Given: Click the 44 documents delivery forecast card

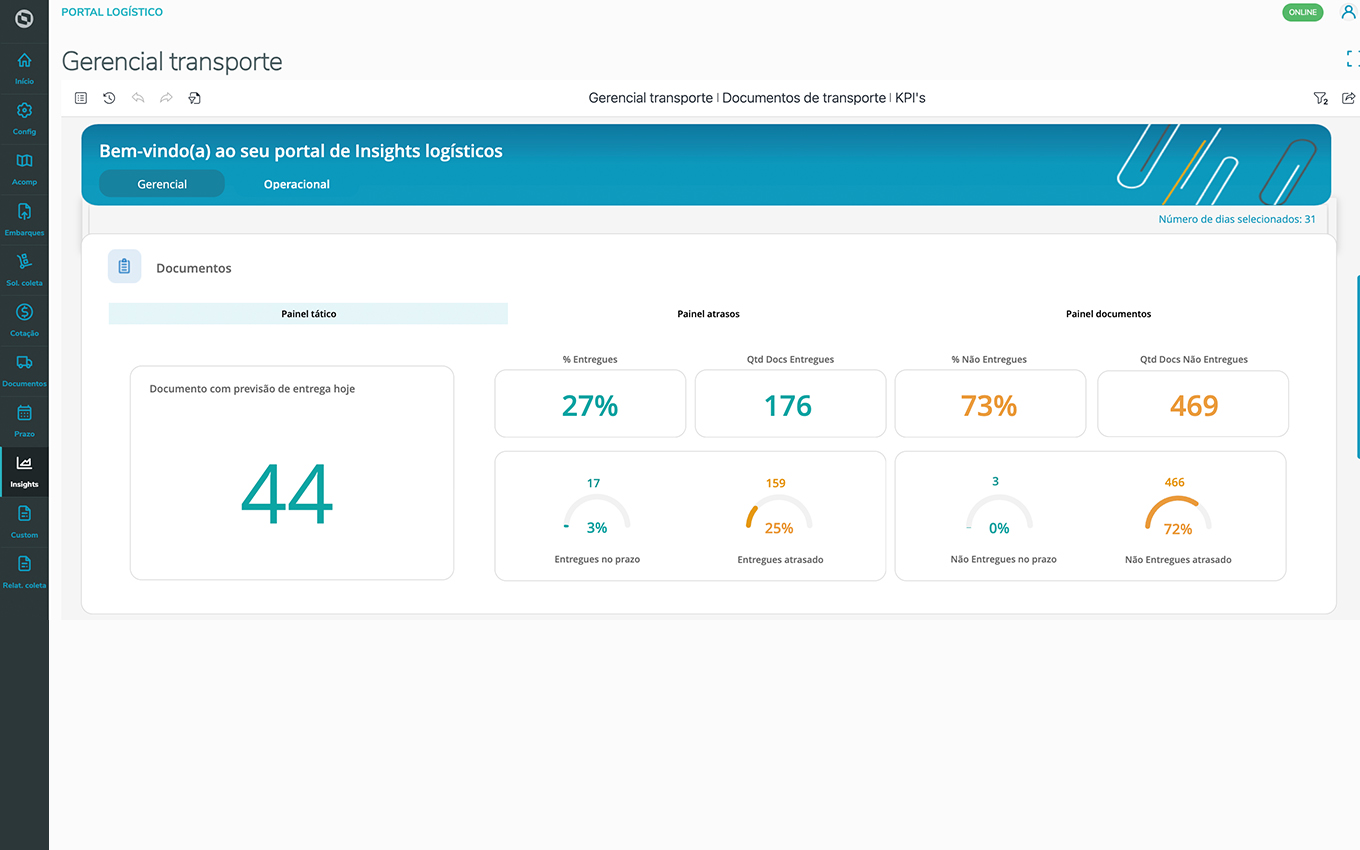Looking at the screenshot, I should click(291, 473).
